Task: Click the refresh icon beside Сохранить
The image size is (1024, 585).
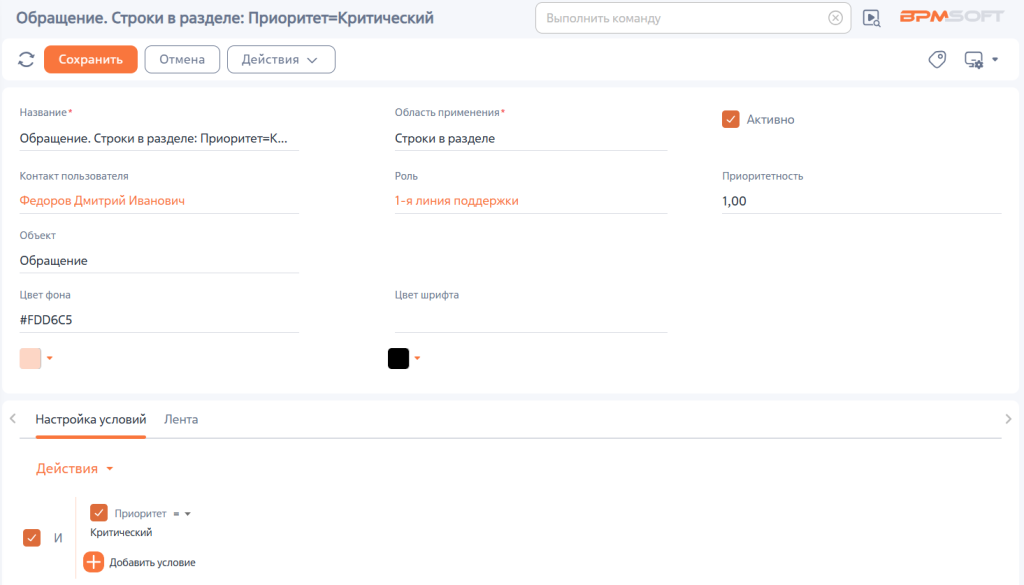Action: coord(26,59)
